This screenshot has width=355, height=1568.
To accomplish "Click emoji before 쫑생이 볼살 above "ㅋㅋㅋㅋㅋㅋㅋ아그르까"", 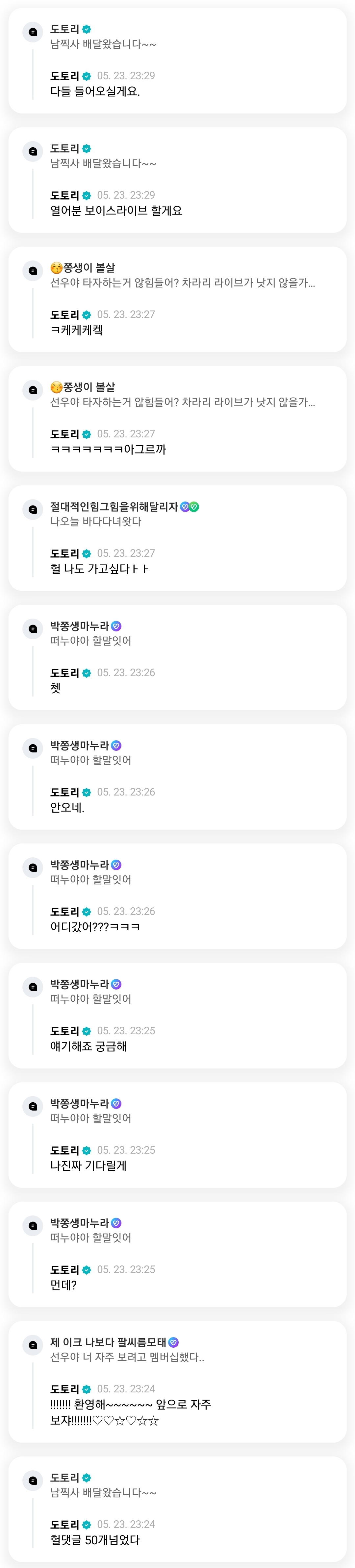I will coord(56,387).
